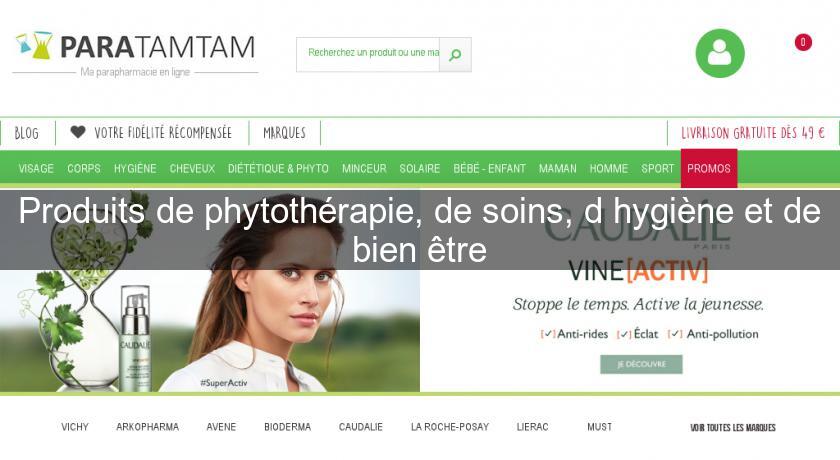Viewport: 840px width, 460px height.
Task: Click the heart icon beside fidélité
Action: (x=78, y=132)
